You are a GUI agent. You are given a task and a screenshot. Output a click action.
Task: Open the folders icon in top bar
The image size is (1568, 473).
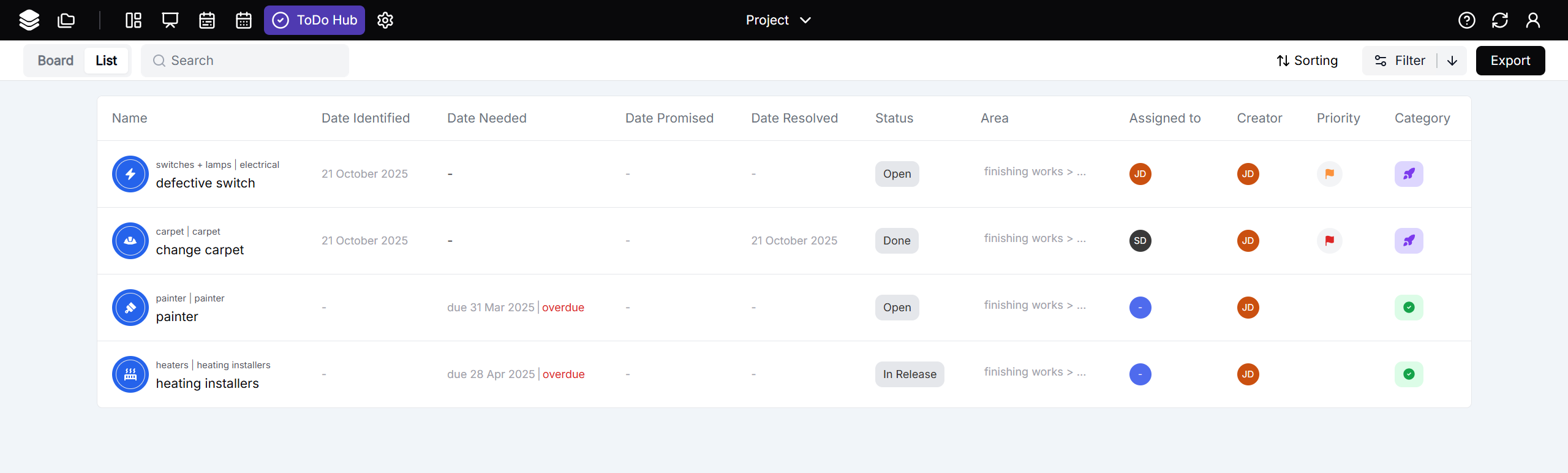[66, 20]
